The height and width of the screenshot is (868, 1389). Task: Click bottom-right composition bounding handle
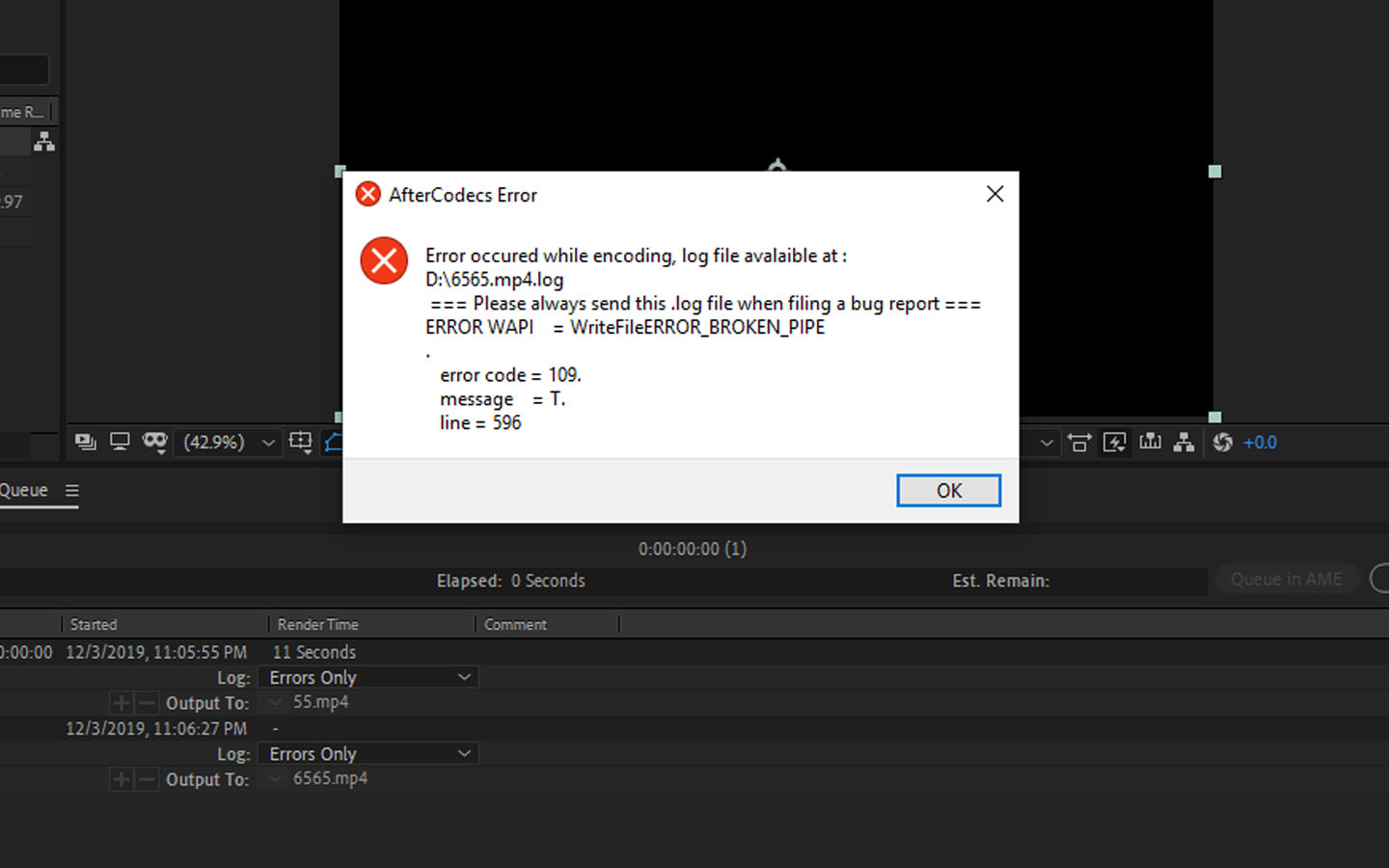[x=1214, y=418]
